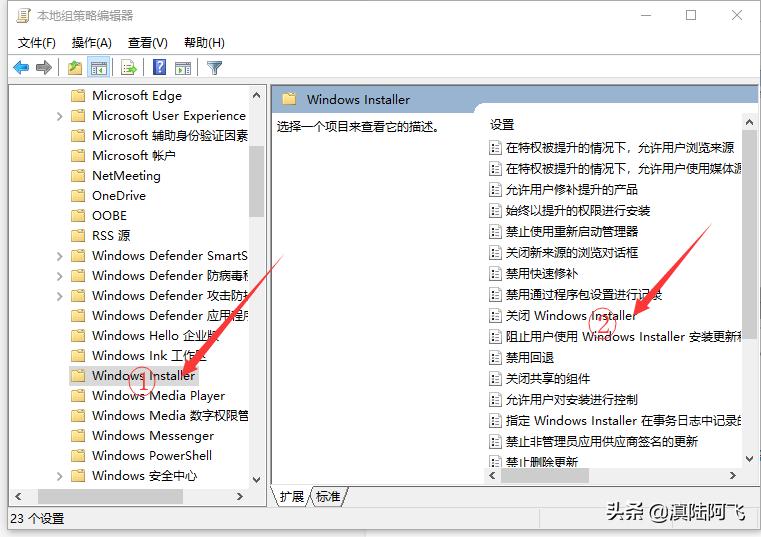Viewport: 761px width, 537px height.
Task: Select 在特权被提升的情况下，允许用户浏览来源 setting
Action: coord(620,148)
